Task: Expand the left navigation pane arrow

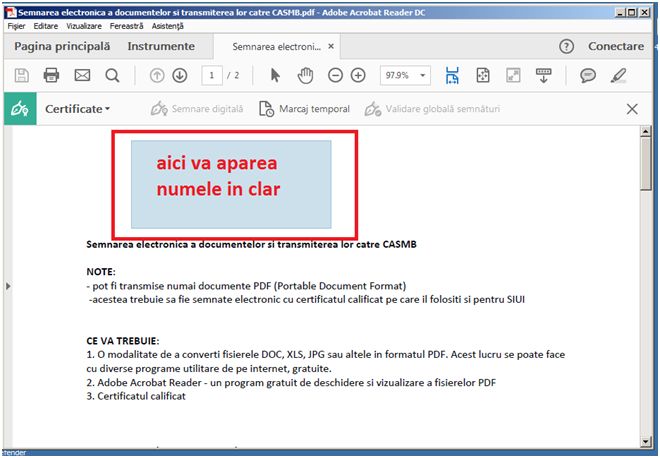Action: point(7,286)
